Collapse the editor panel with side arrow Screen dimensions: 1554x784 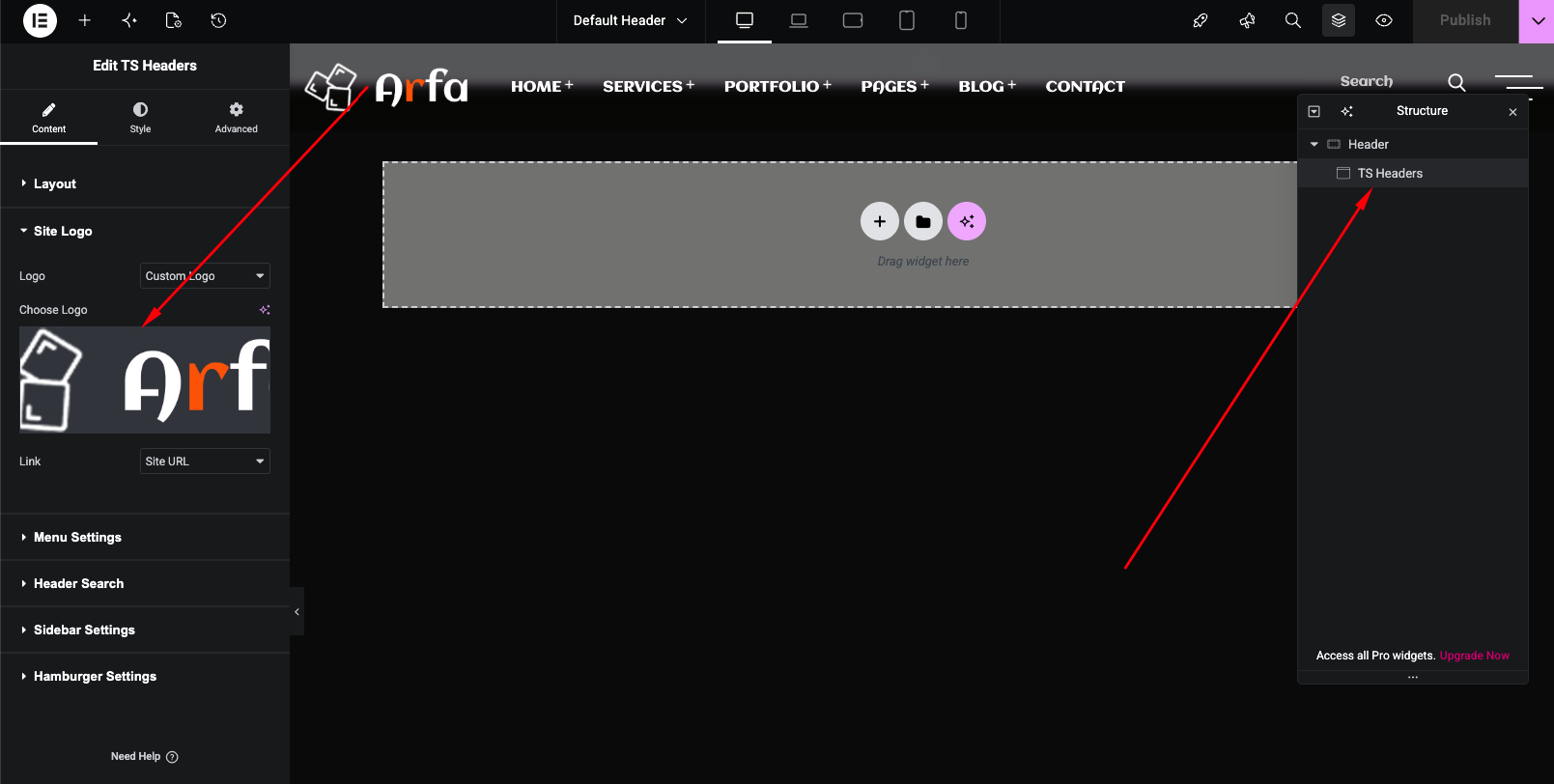point(297,611)
